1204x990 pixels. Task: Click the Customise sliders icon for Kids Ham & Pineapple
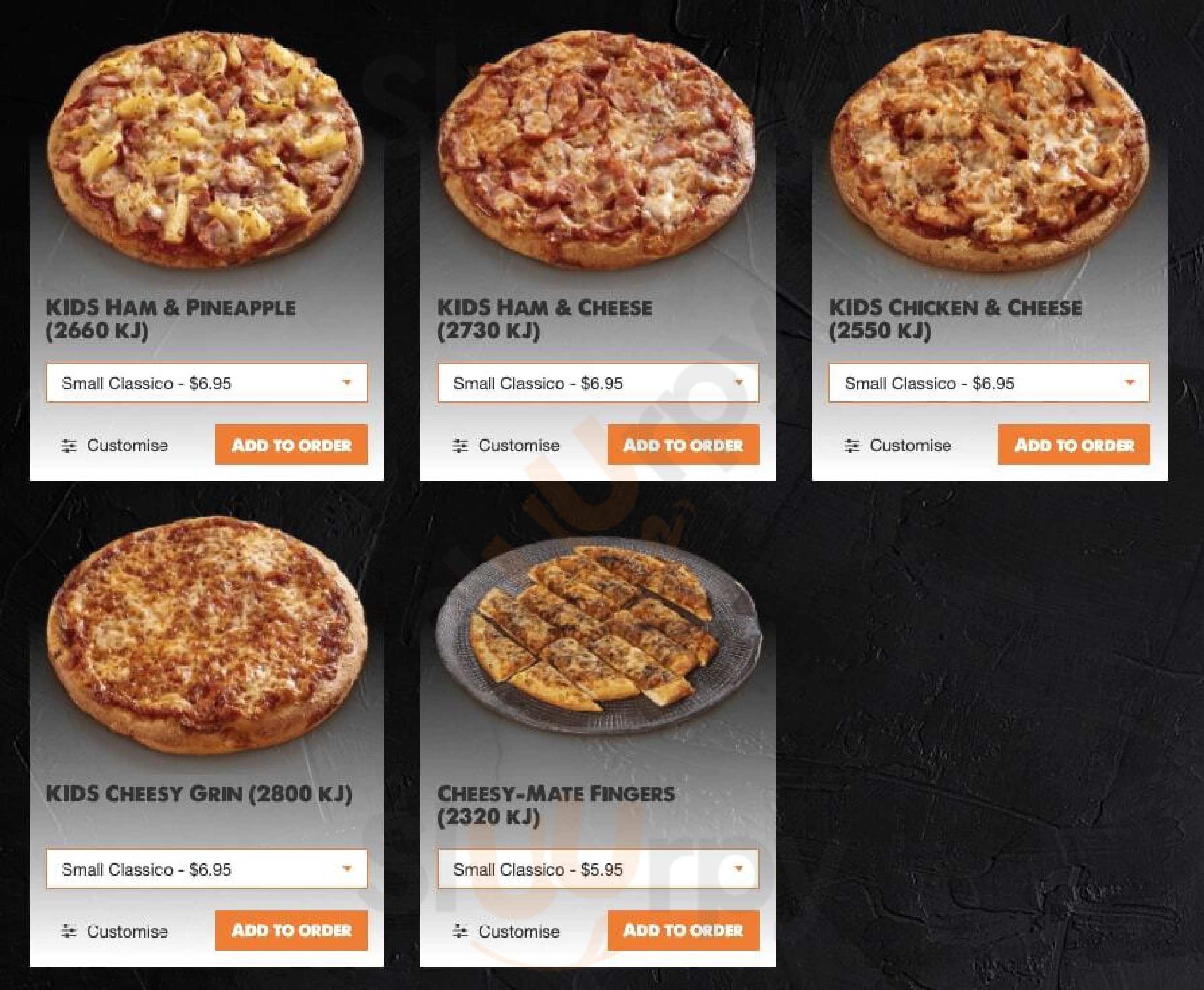(x=68, y=446)
